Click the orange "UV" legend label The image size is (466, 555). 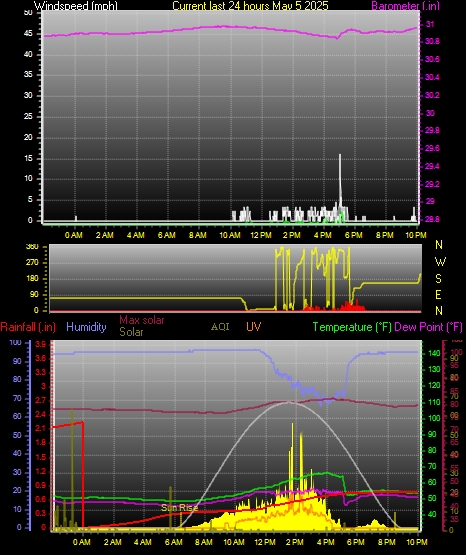(x=253, y=327)
